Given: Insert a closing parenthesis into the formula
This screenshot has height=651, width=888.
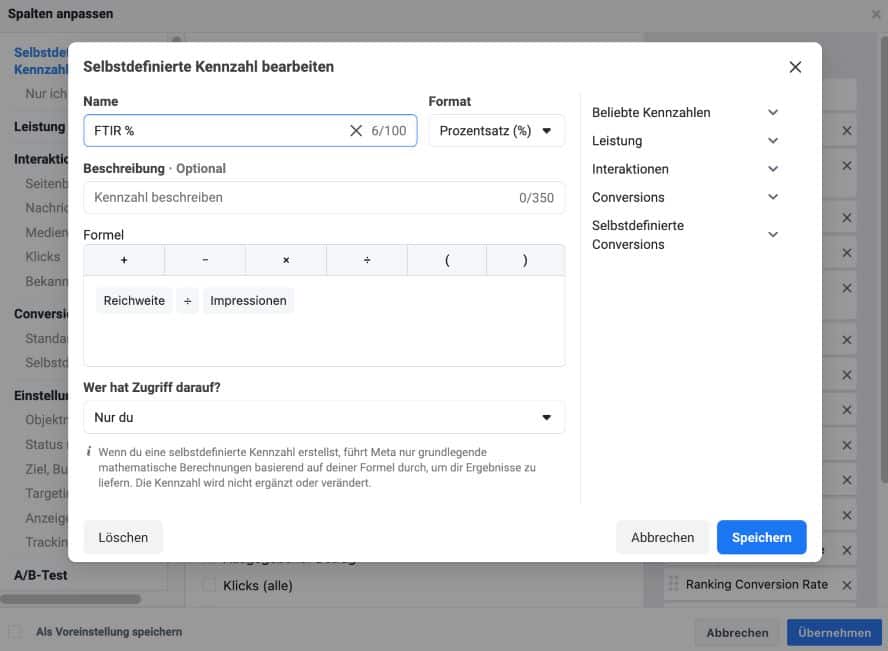Looking at the screenshot, I should pyautogui.click(x=525, y=260).
